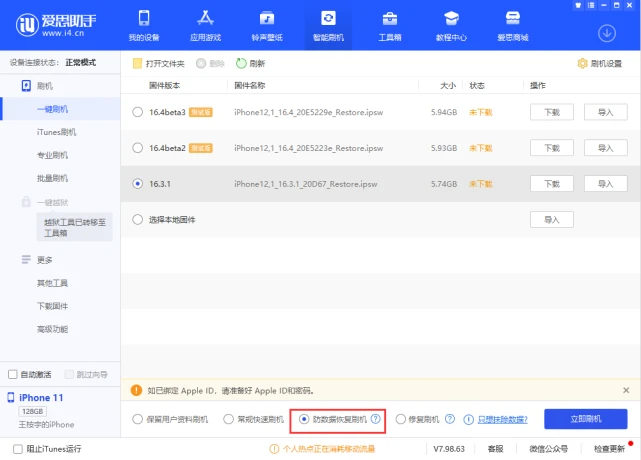This screenshot has height=460, width=641.
Task: Select iTunes刷机 in sidebar
Action: [56, 132]
